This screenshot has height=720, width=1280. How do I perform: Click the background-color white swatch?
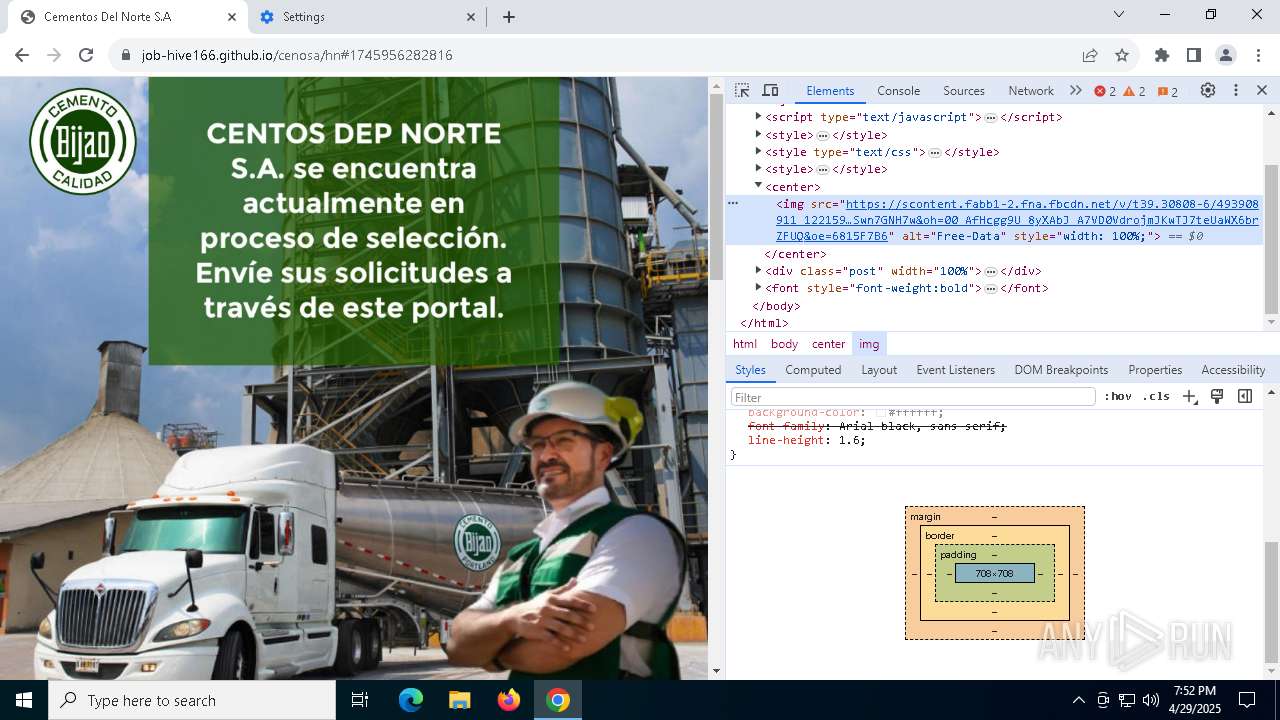pos(881,413)
